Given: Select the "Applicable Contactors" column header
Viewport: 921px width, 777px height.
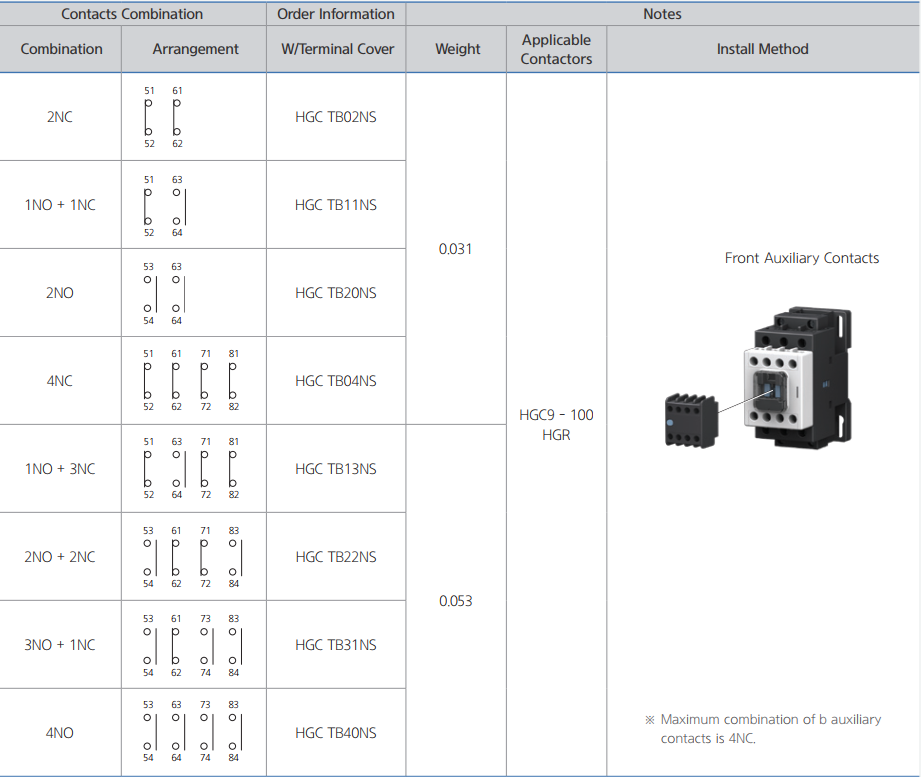Looking at the screenshot, I should pos(556,49).
